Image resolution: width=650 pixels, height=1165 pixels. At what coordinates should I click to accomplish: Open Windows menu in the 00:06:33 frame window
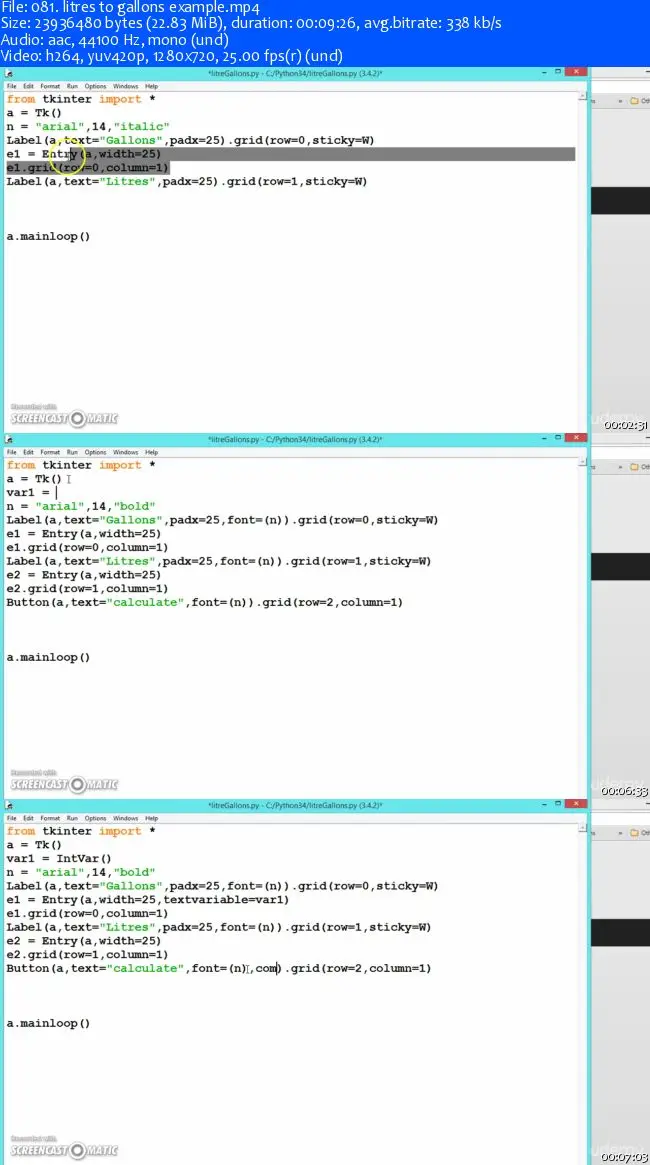coord(126,452)
